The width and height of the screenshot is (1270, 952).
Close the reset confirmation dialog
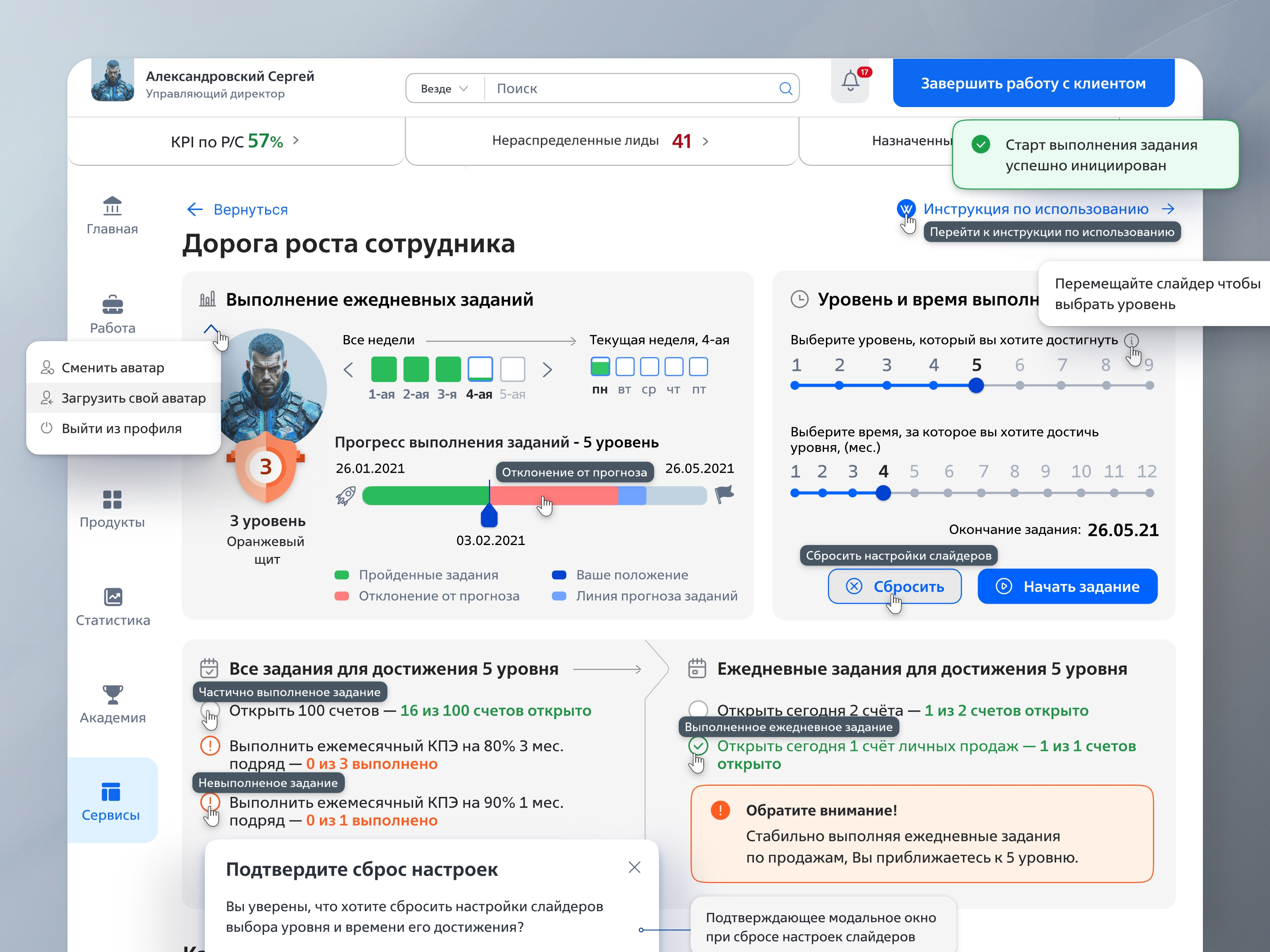point(635,867)
